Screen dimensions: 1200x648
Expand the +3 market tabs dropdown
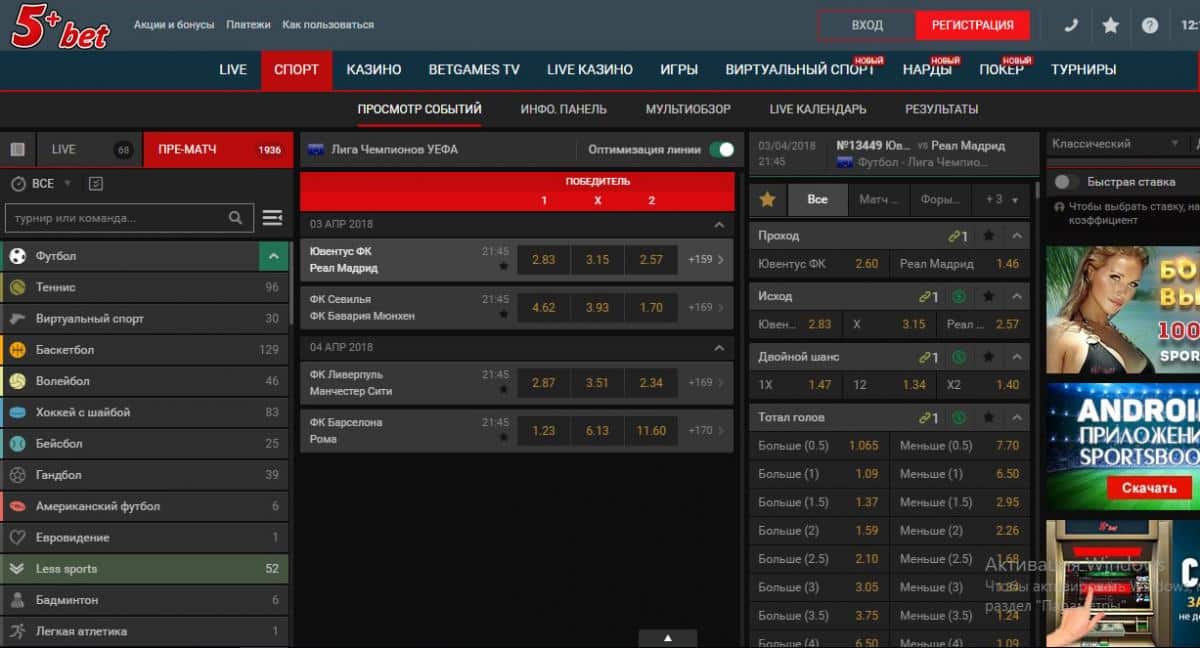(x=1001, y=200)
